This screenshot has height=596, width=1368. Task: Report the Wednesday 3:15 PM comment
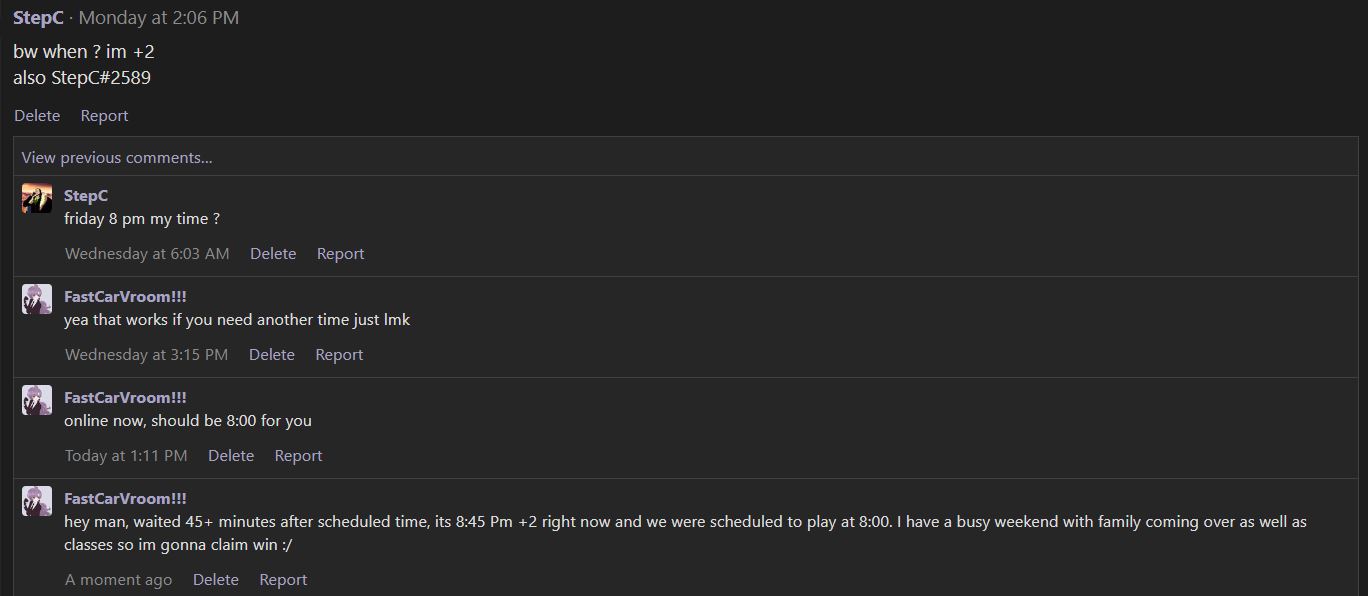[x=339, y=355]
